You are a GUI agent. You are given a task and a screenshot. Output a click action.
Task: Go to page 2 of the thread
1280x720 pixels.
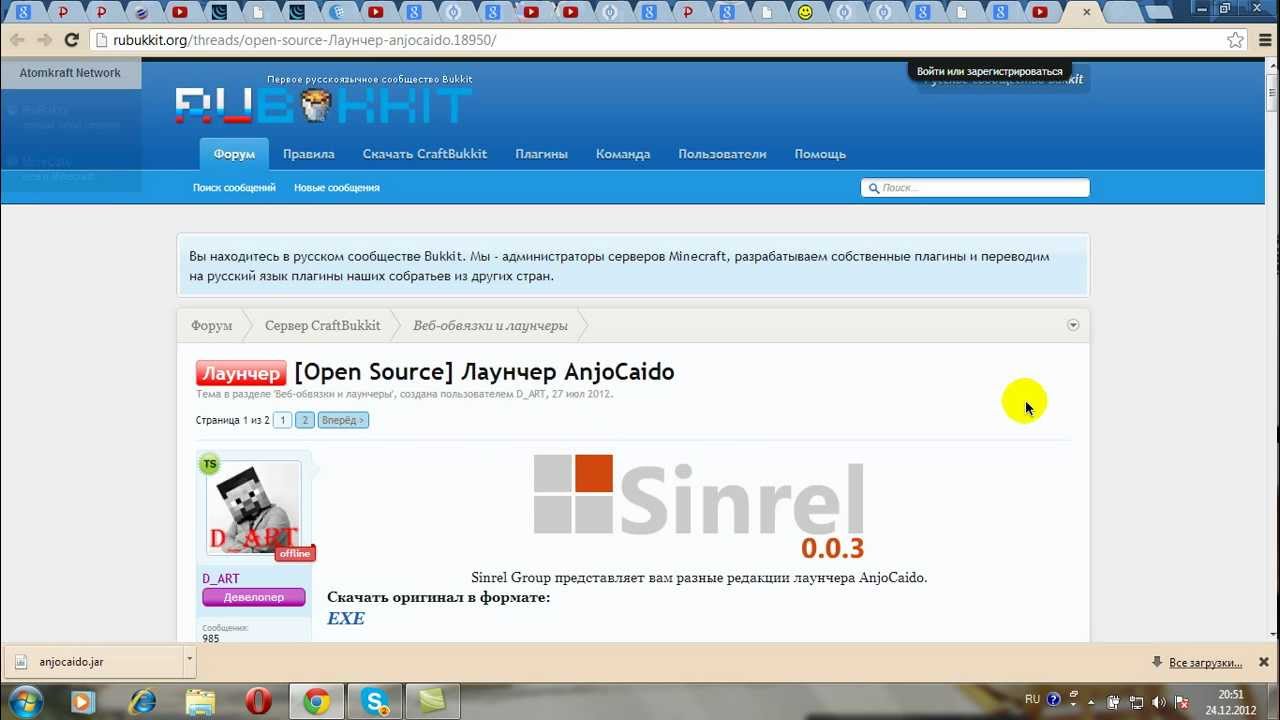pos(305,420)
